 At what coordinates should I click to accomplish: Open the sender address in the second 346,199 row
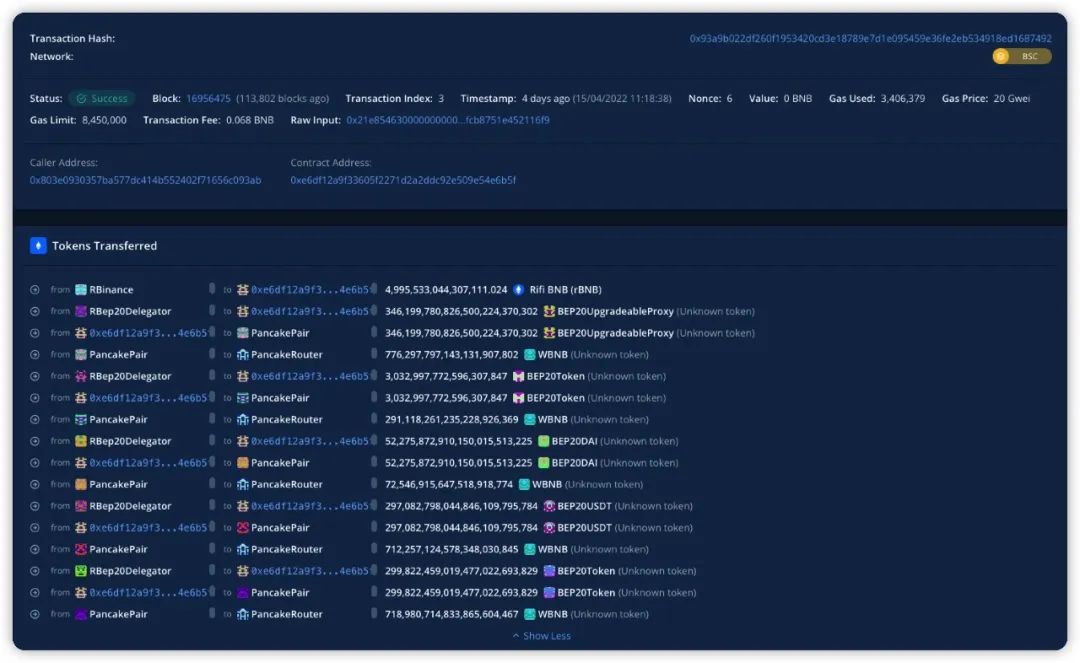[x=148, y=333]
